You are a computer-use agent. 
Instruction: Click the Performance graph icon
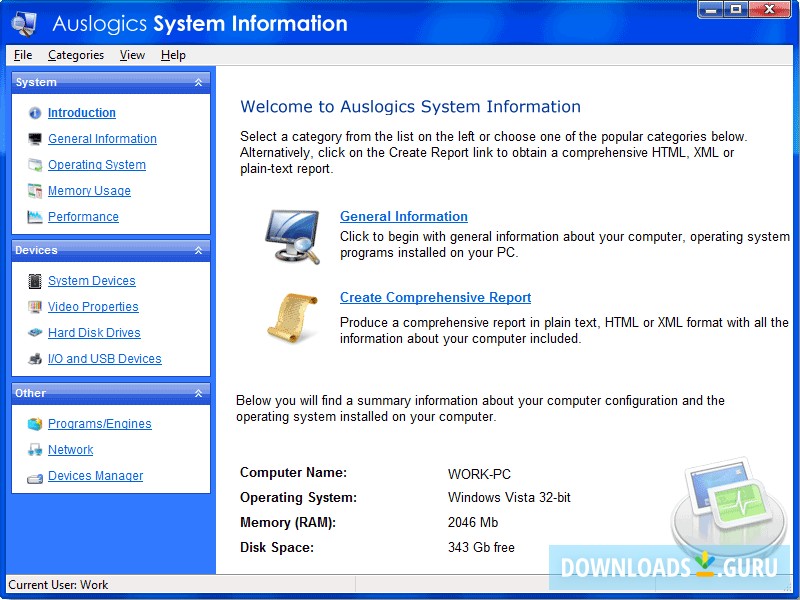pyautogui.click(x=35, y=217)
